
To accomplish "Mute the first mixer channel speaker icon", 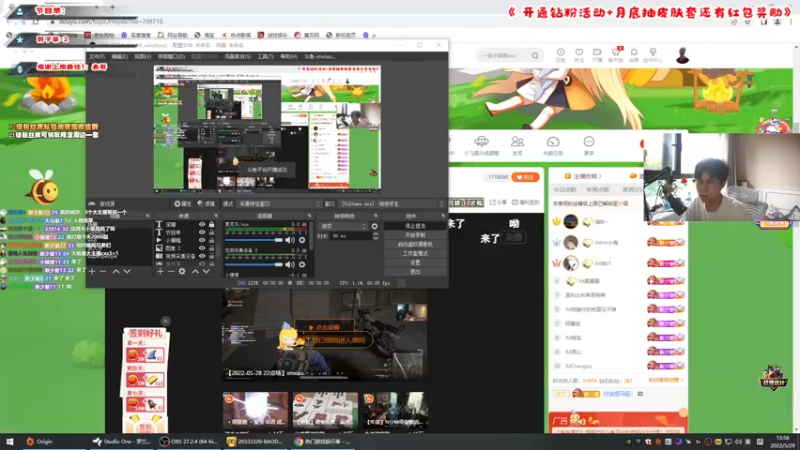I will tap(290, 240).
